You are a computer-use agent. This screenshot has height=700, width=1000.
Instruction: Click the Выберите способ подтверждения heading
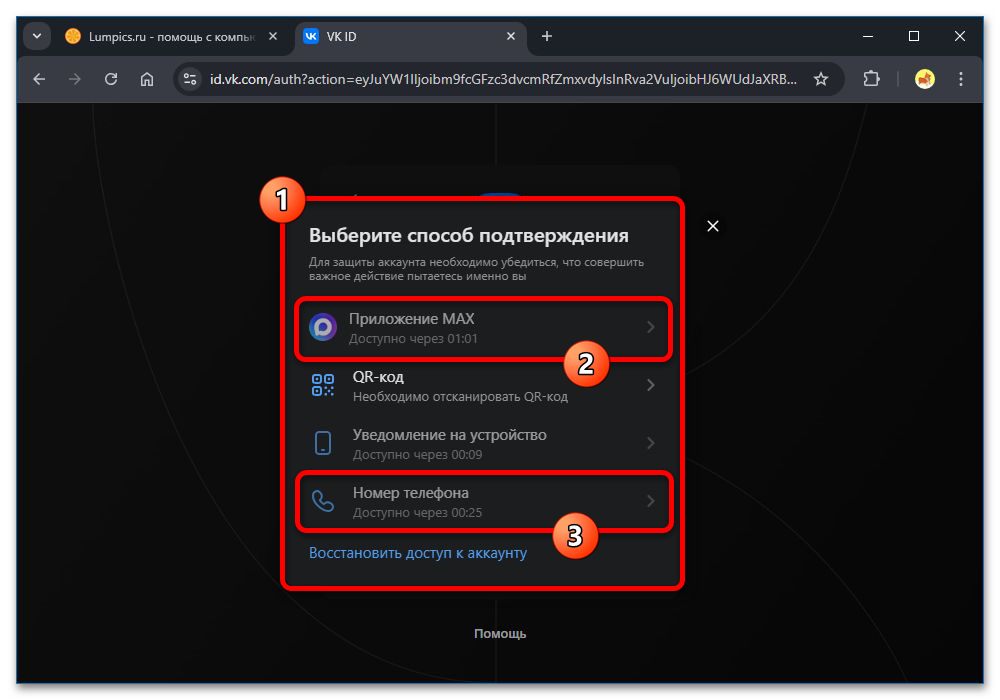pyautogui.click(x=469, y=235)
